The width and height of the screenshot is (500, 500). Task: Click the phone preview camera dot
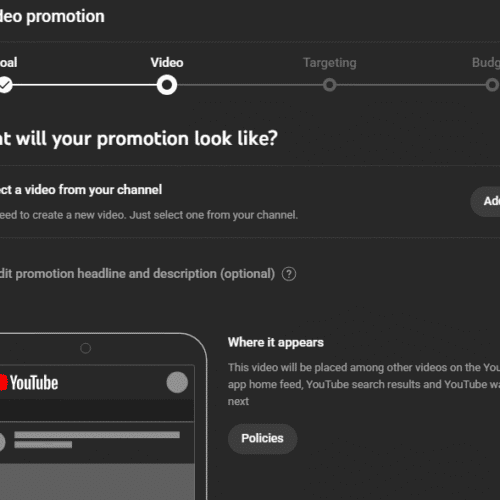[x=86, y=348]
